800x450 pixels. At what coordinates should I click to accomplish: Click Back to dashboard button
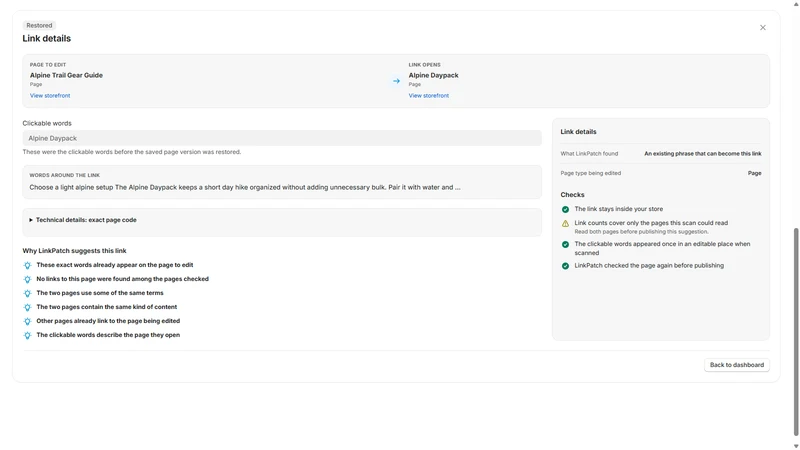(x=737, y=365)
